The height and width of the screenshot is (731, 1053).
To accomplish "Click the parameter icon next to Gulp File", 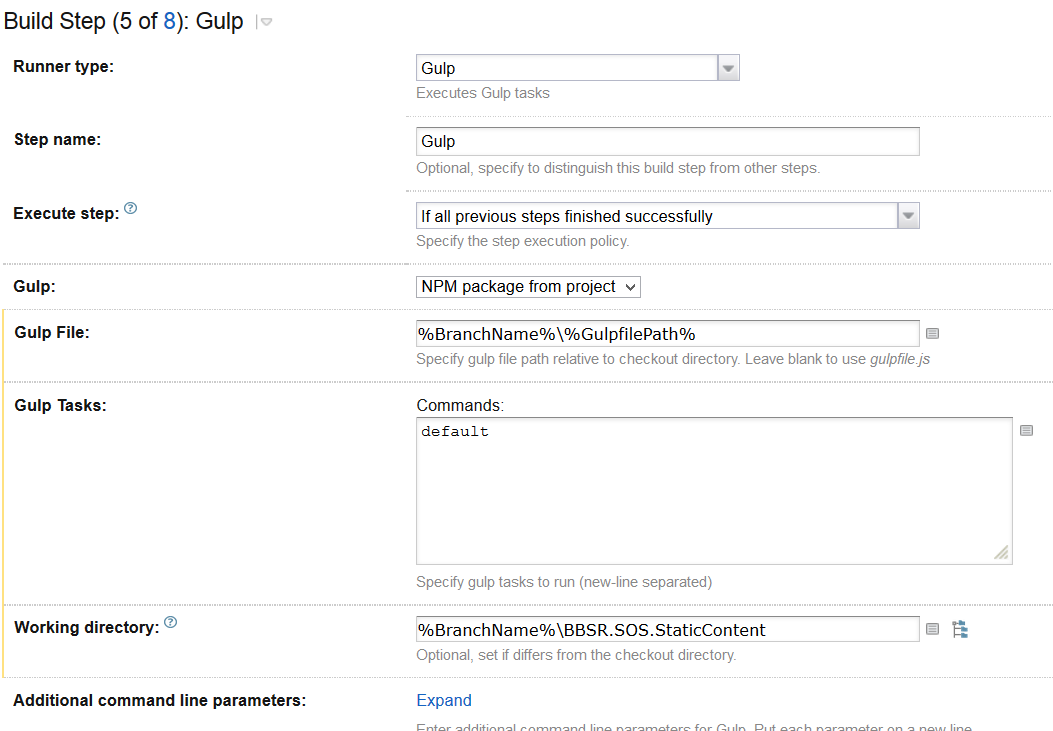I will coord(932,334).
